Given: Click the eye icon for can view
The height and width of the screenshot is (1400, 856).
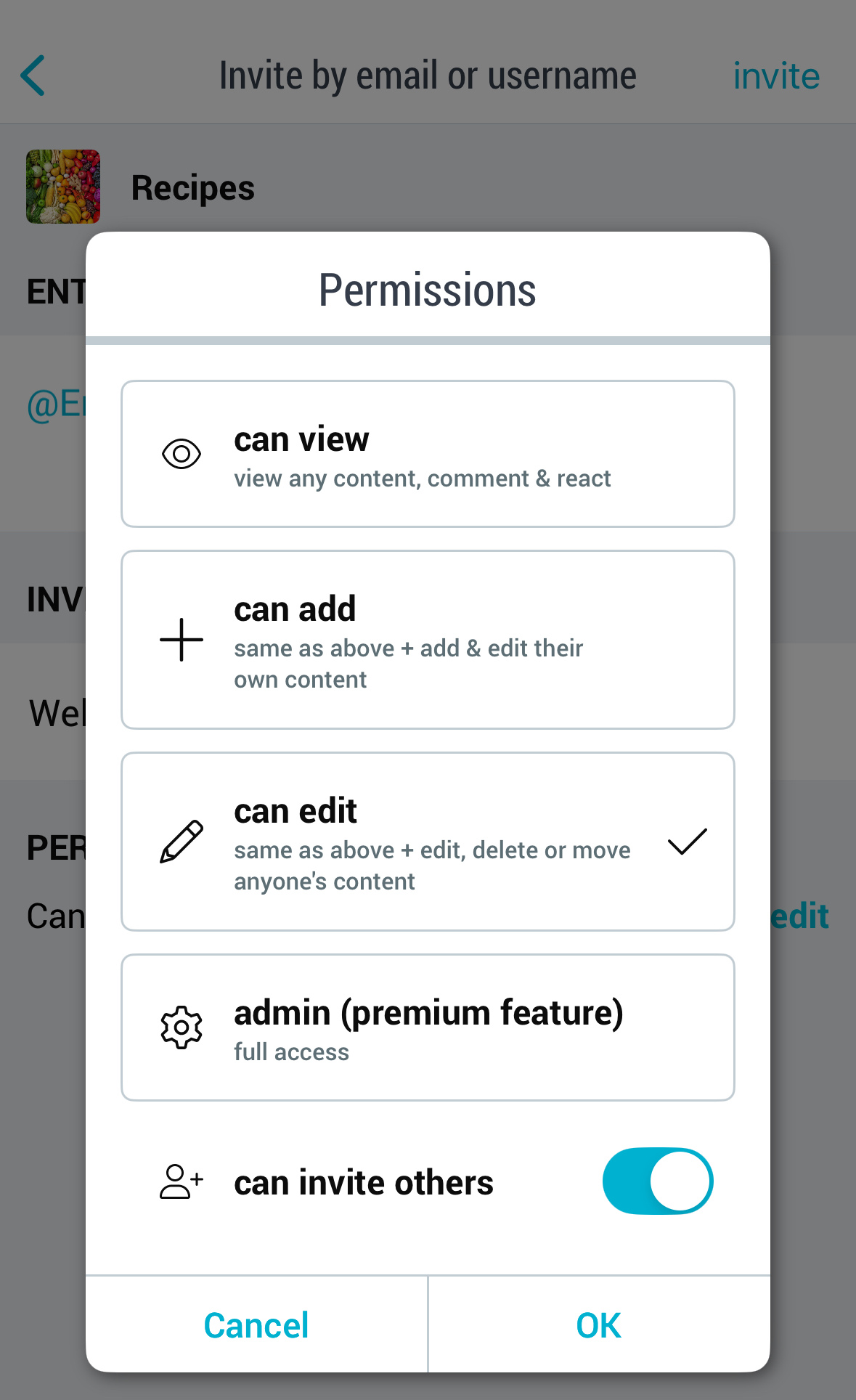Looking at the screenshot, I should (181, 455).
